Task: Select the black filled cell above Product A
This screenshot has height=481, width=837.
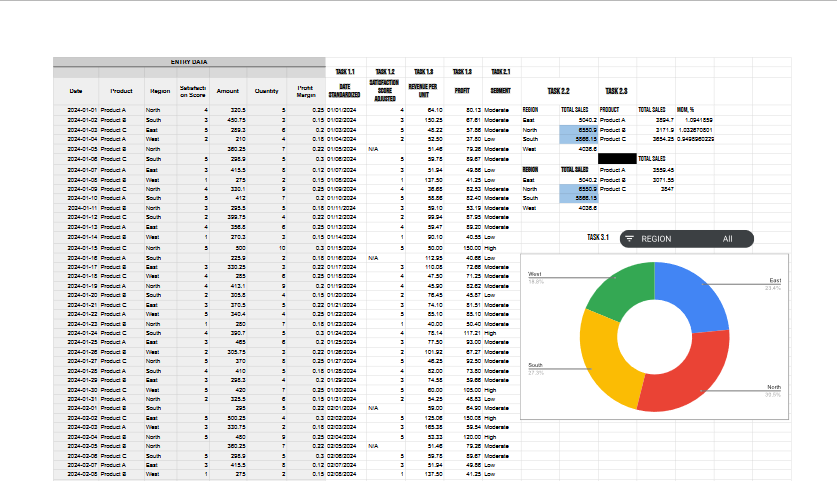Action: [617, 159]
